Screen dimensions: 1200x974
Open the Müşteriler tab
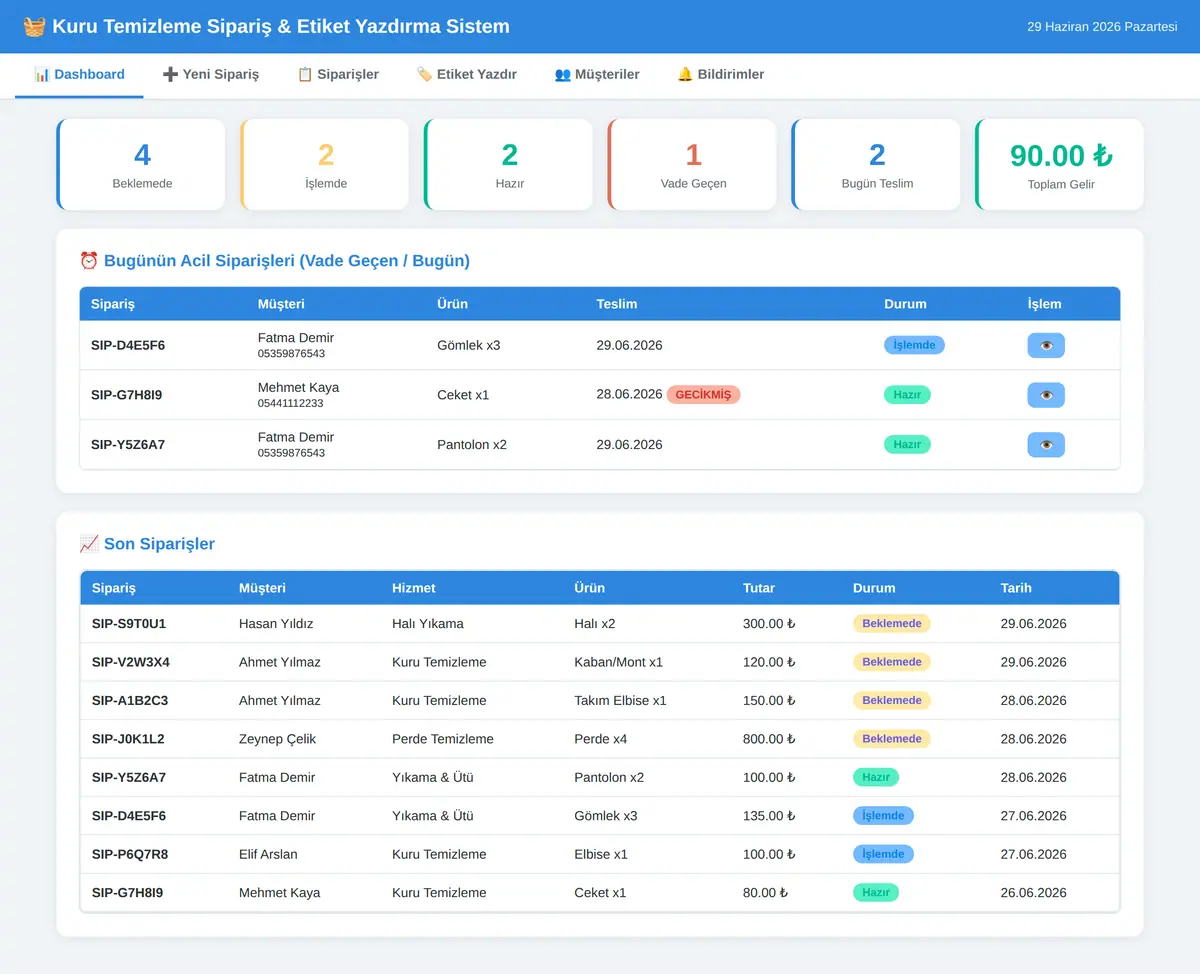597,75
